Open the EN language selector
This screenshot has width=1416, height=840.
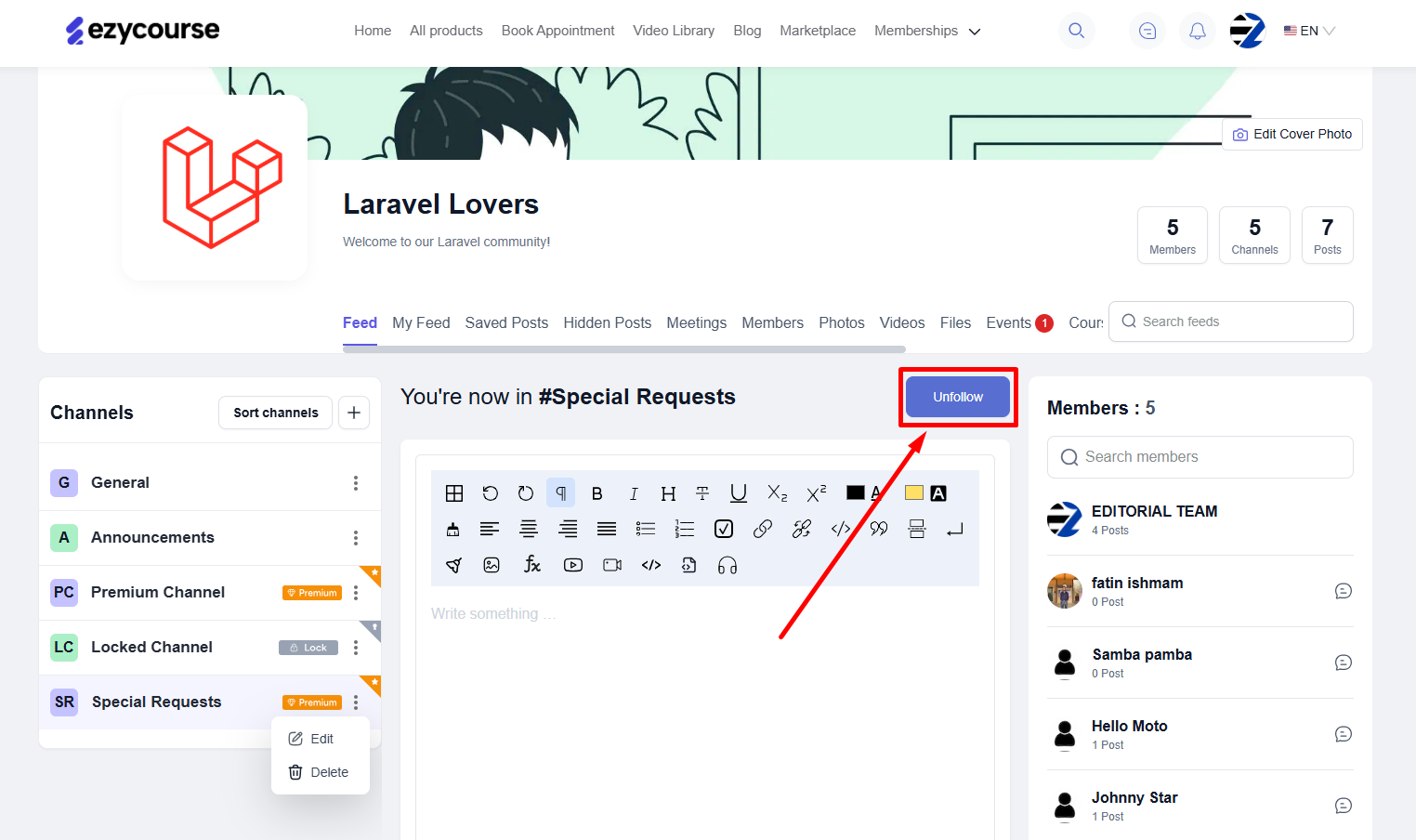[x=1309, y=31]
